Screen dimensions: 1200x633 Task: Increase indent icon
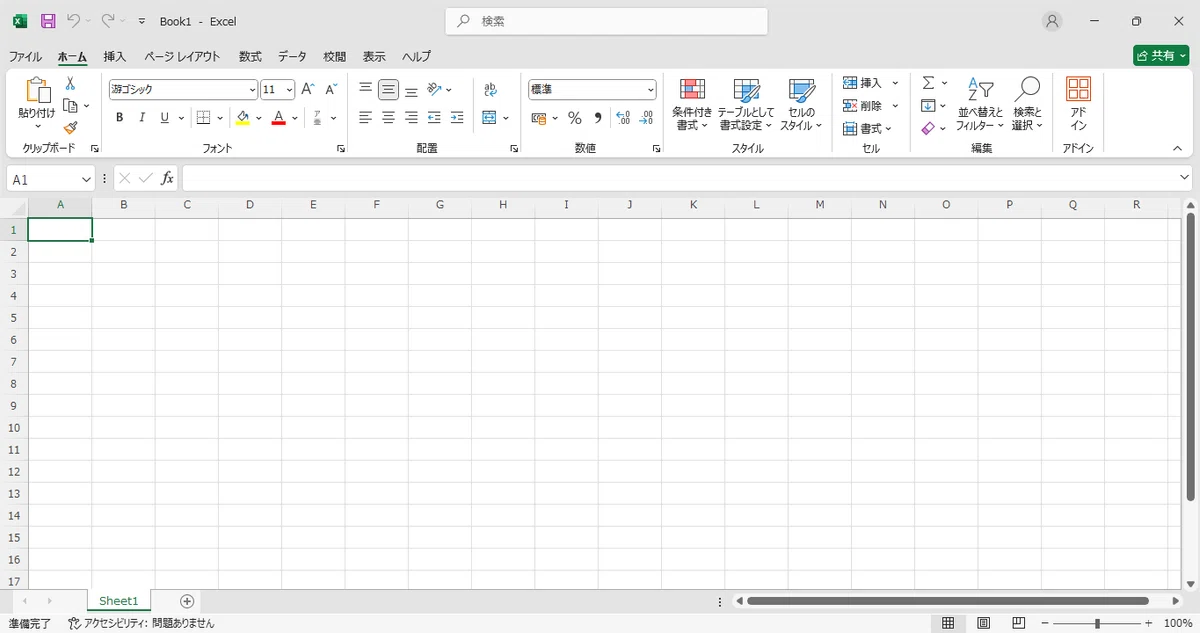(457, 118)
